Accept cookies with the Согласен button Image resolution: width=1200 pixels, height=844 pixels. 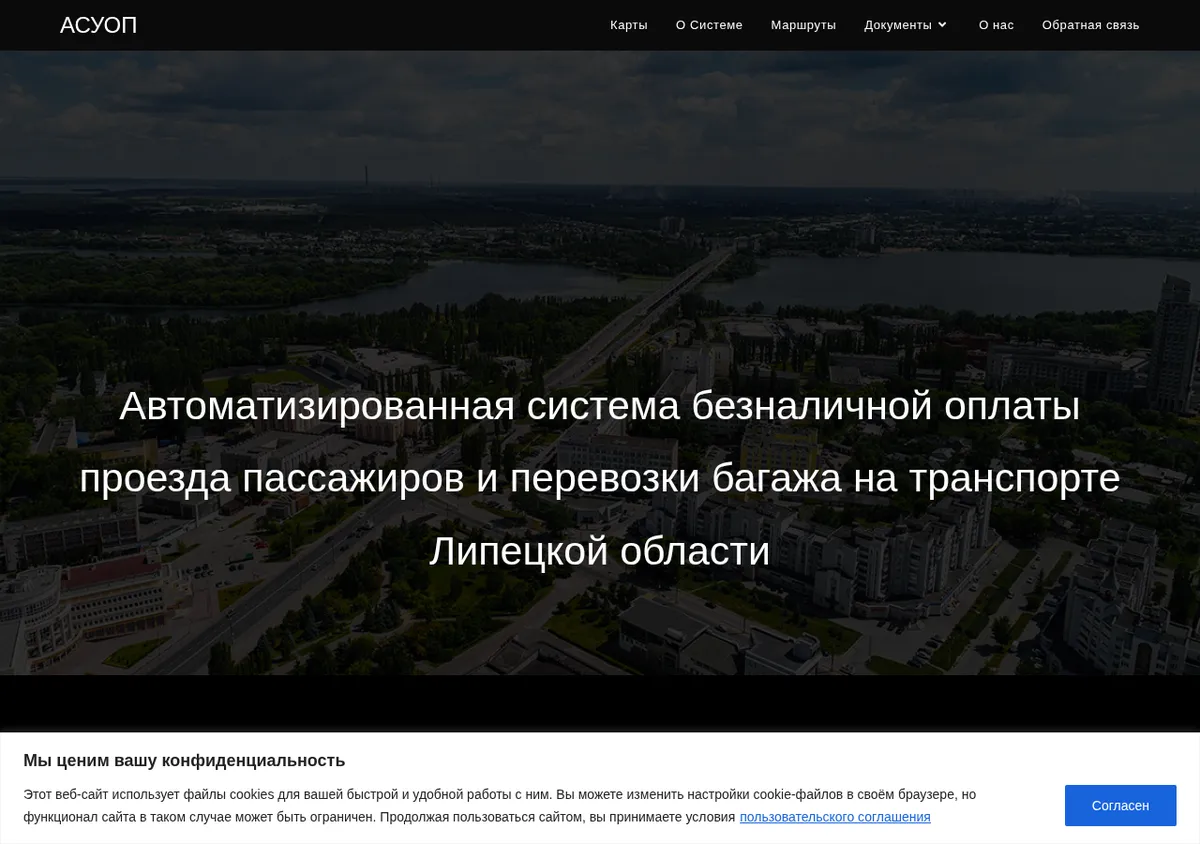(1120, 805)
